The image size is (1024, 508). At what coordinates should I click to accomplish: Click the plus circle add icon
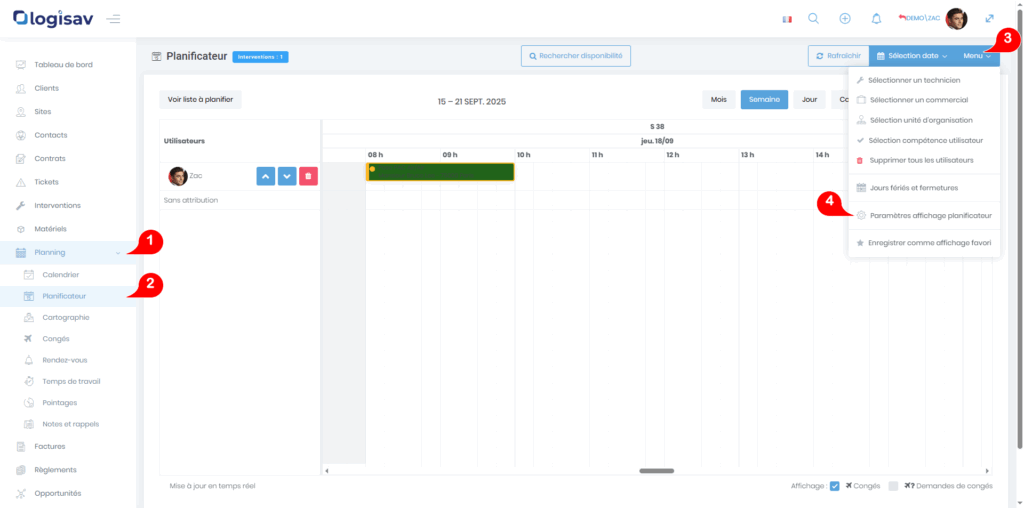click(845, 18)
